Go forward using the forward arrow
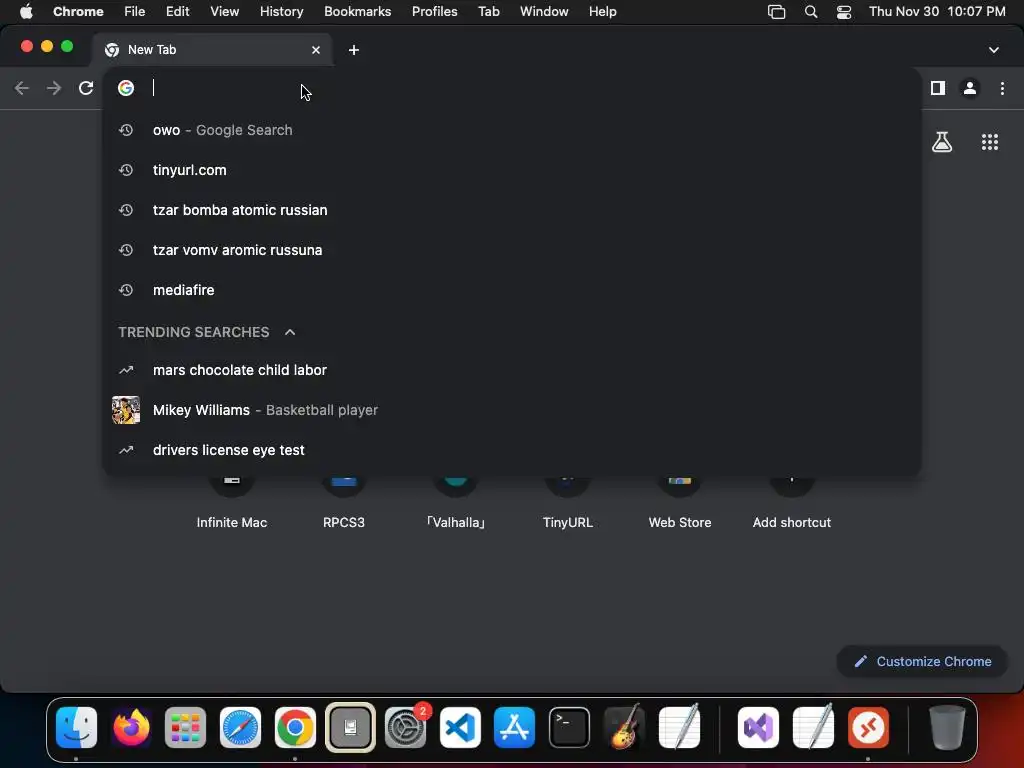 click(x=54, y=88)
